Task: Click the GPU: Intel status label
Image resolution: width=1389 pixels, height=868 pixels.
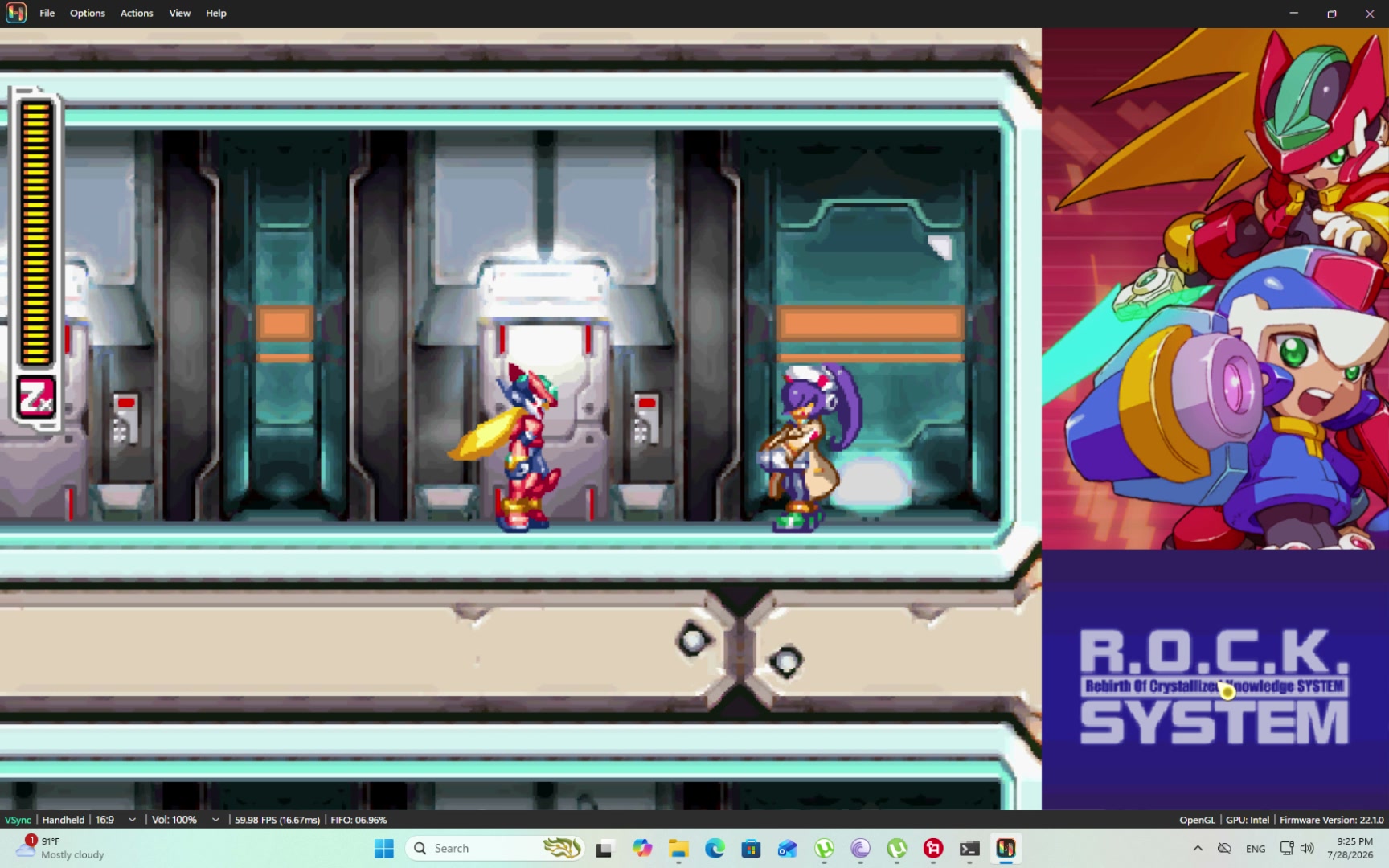Action: (x=1248, y=820)
